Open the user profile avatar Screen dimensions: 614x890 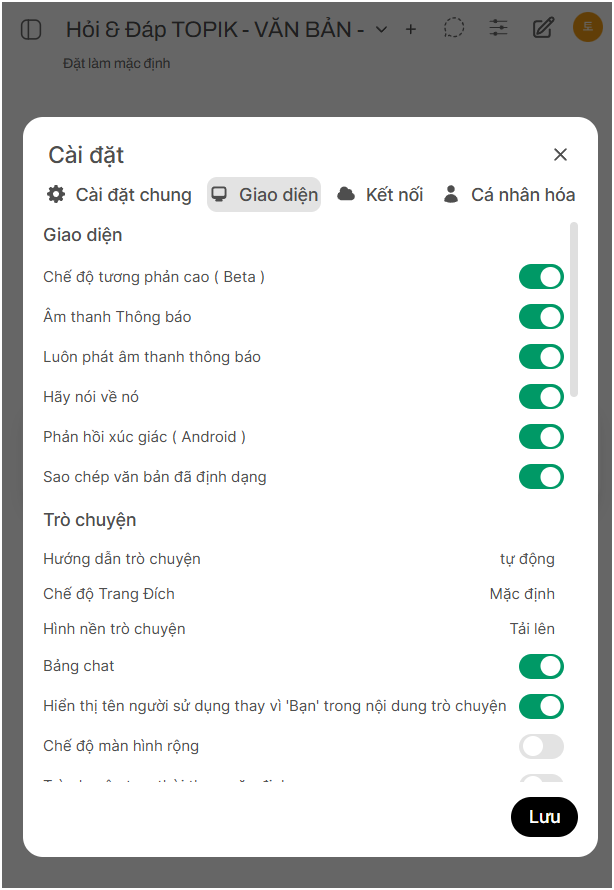pos(587,28)
